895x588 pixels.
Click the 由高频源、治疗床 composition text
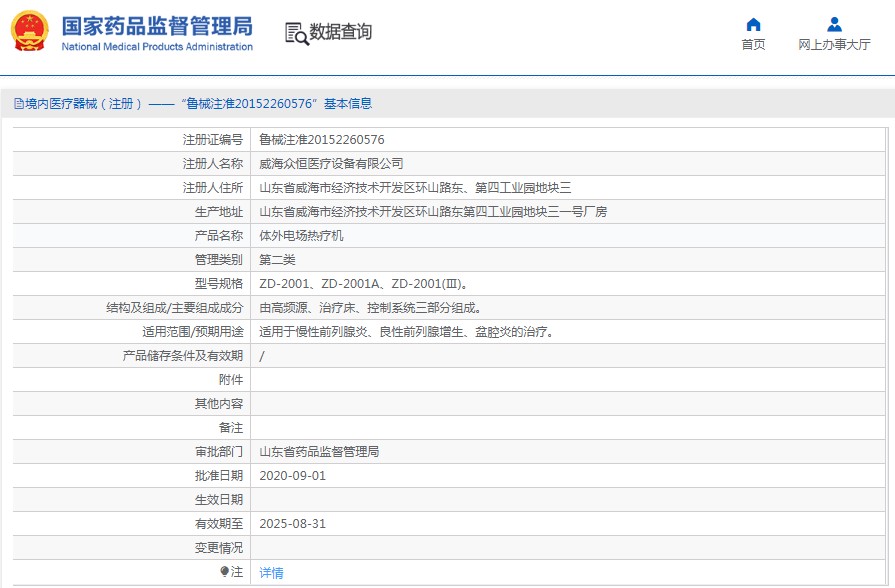pyautogui.click(x=371, y=308)
